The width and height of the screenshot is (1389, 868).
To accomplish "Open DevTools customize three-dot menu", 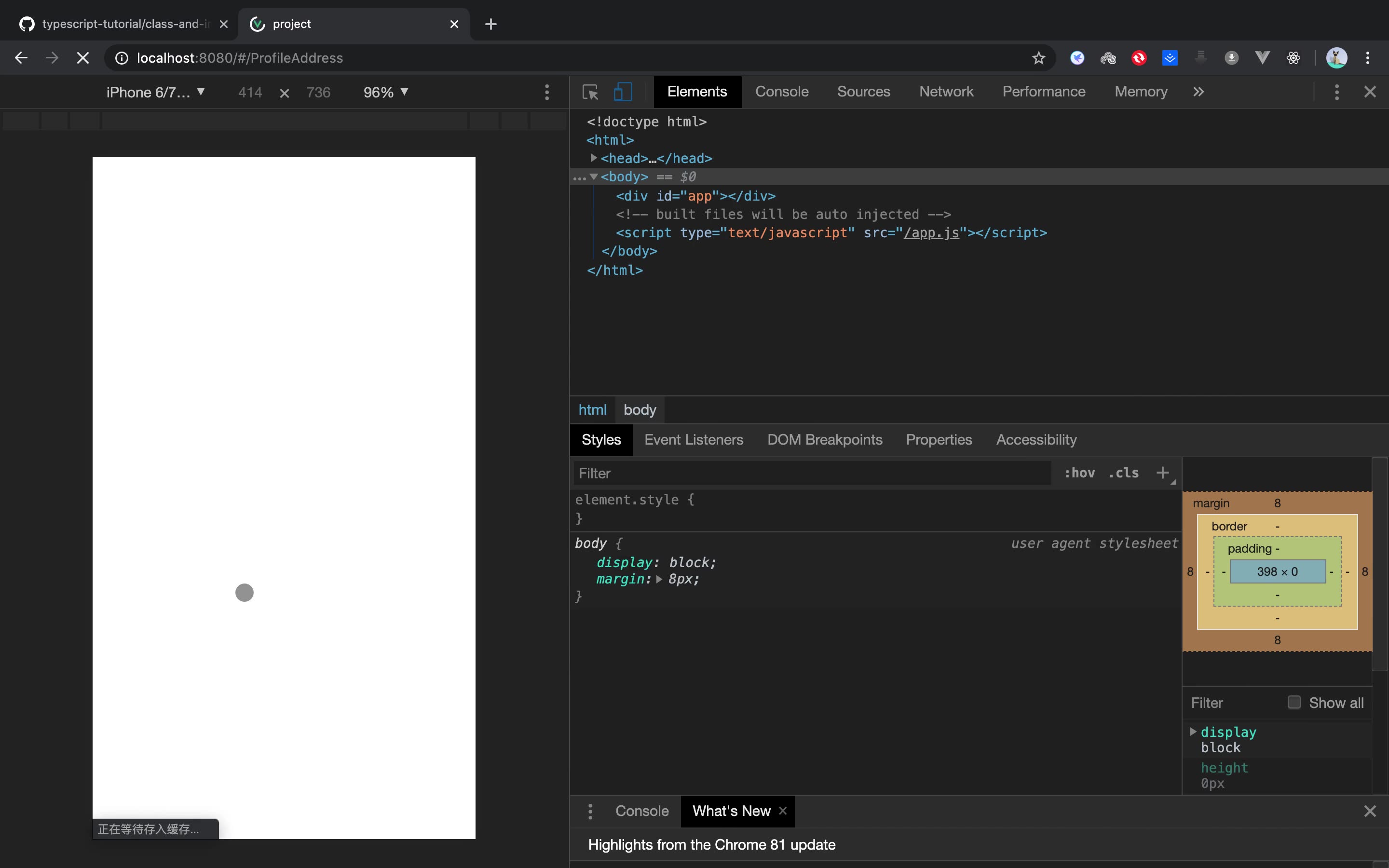I will tap(1336, 92).
